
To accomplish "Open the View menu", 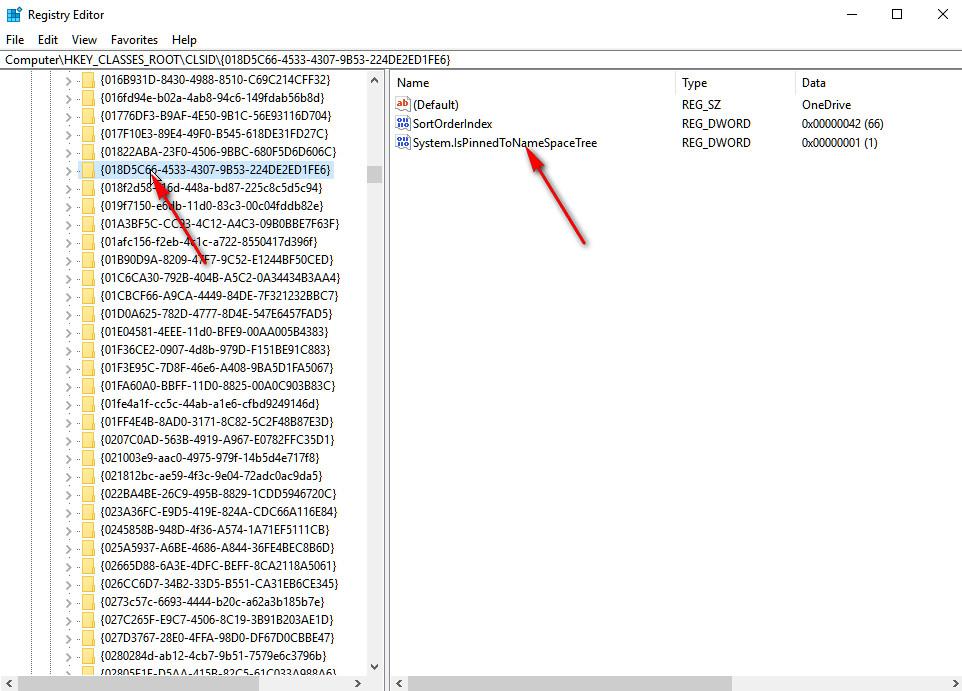I will [x=84, y=40].
